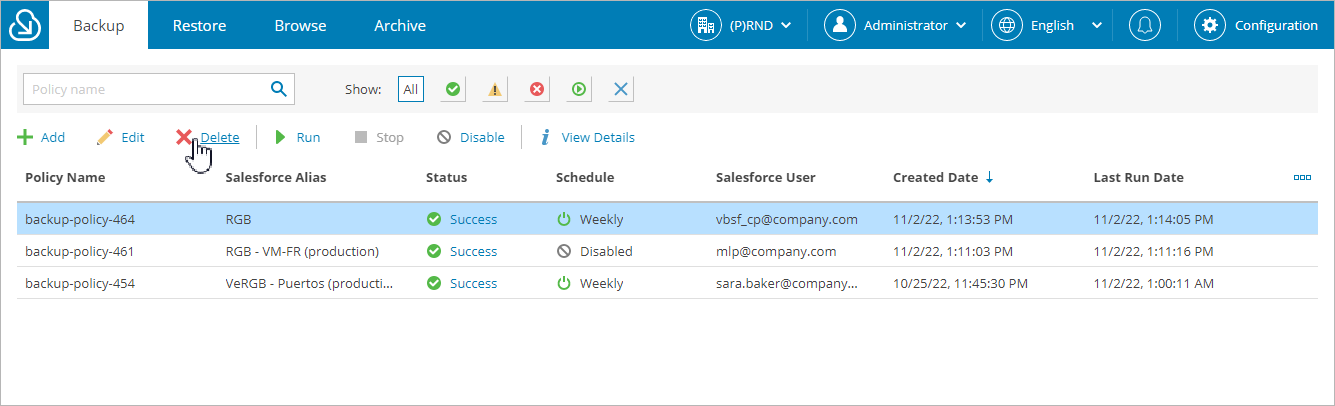Open the Administrator user menu
The width and height of the screenshot is (1335, 406).
[x=897, y=25]
